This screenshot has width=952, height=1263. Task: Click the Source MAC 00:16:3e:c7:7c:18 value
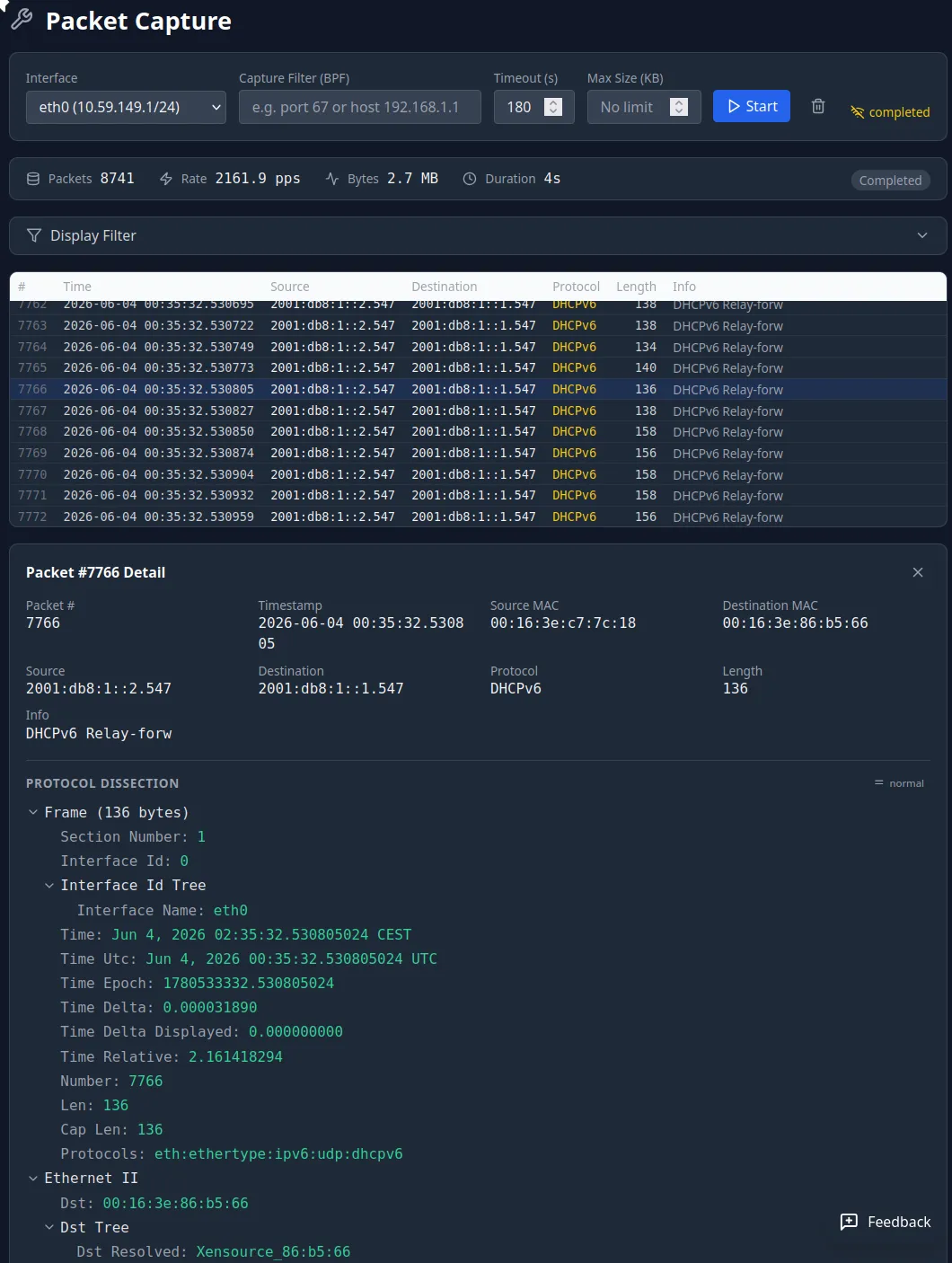563,623
